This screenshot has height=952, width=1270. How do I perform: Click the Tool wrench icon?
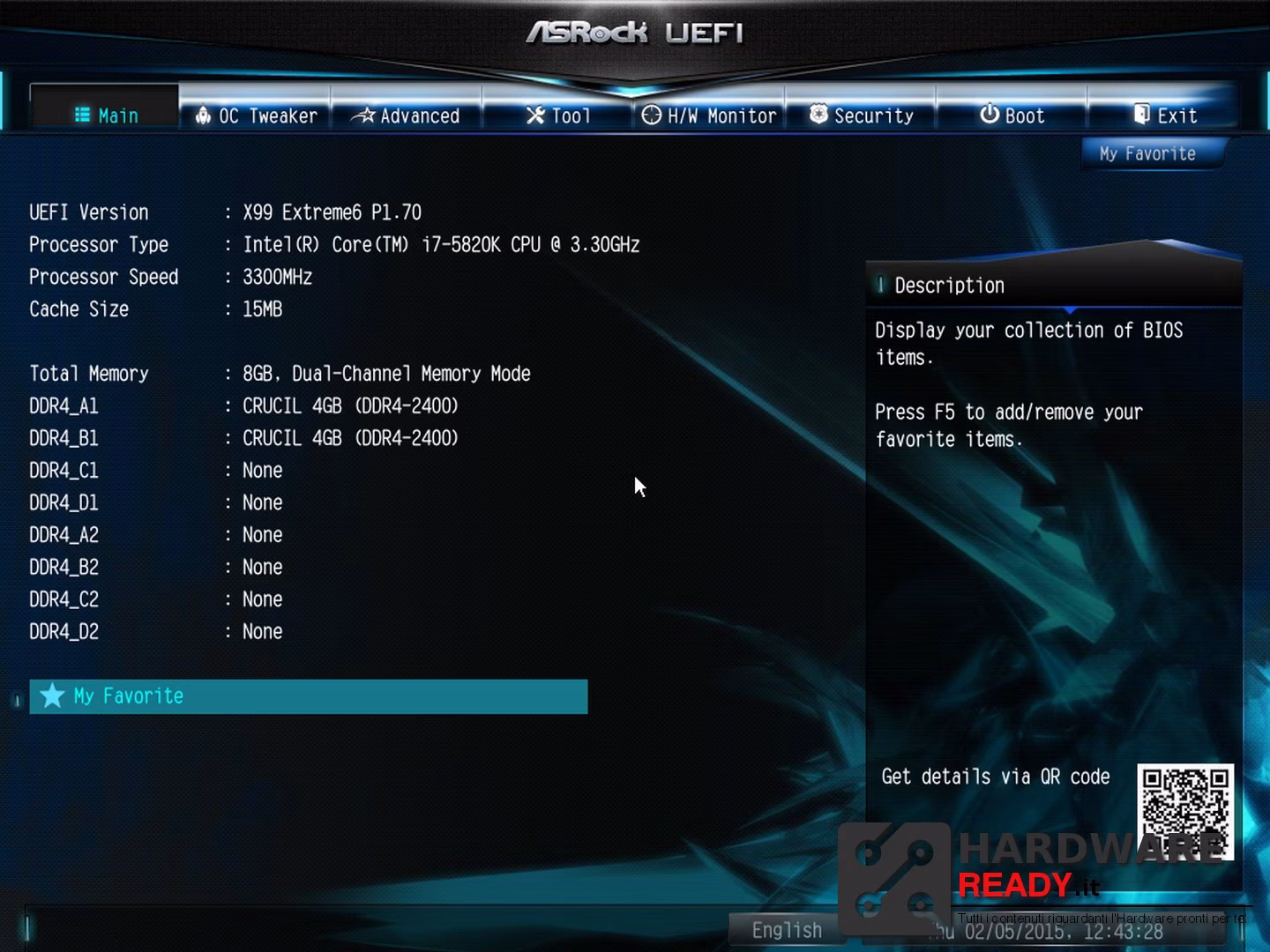click(x=535, y=115)
